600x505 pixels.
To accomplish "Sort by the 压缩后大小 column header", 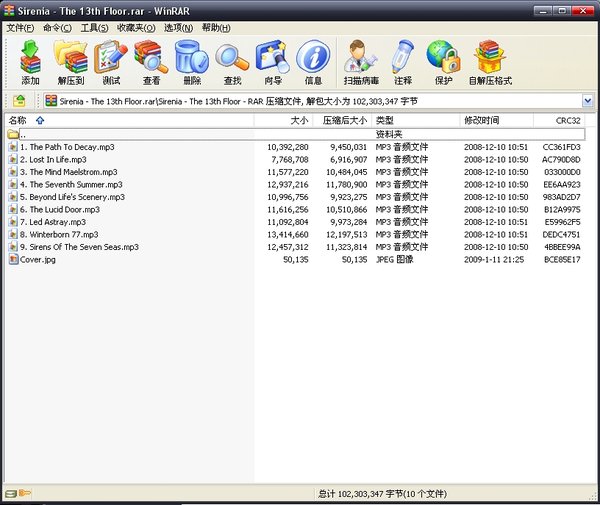I will click(342, 121).
